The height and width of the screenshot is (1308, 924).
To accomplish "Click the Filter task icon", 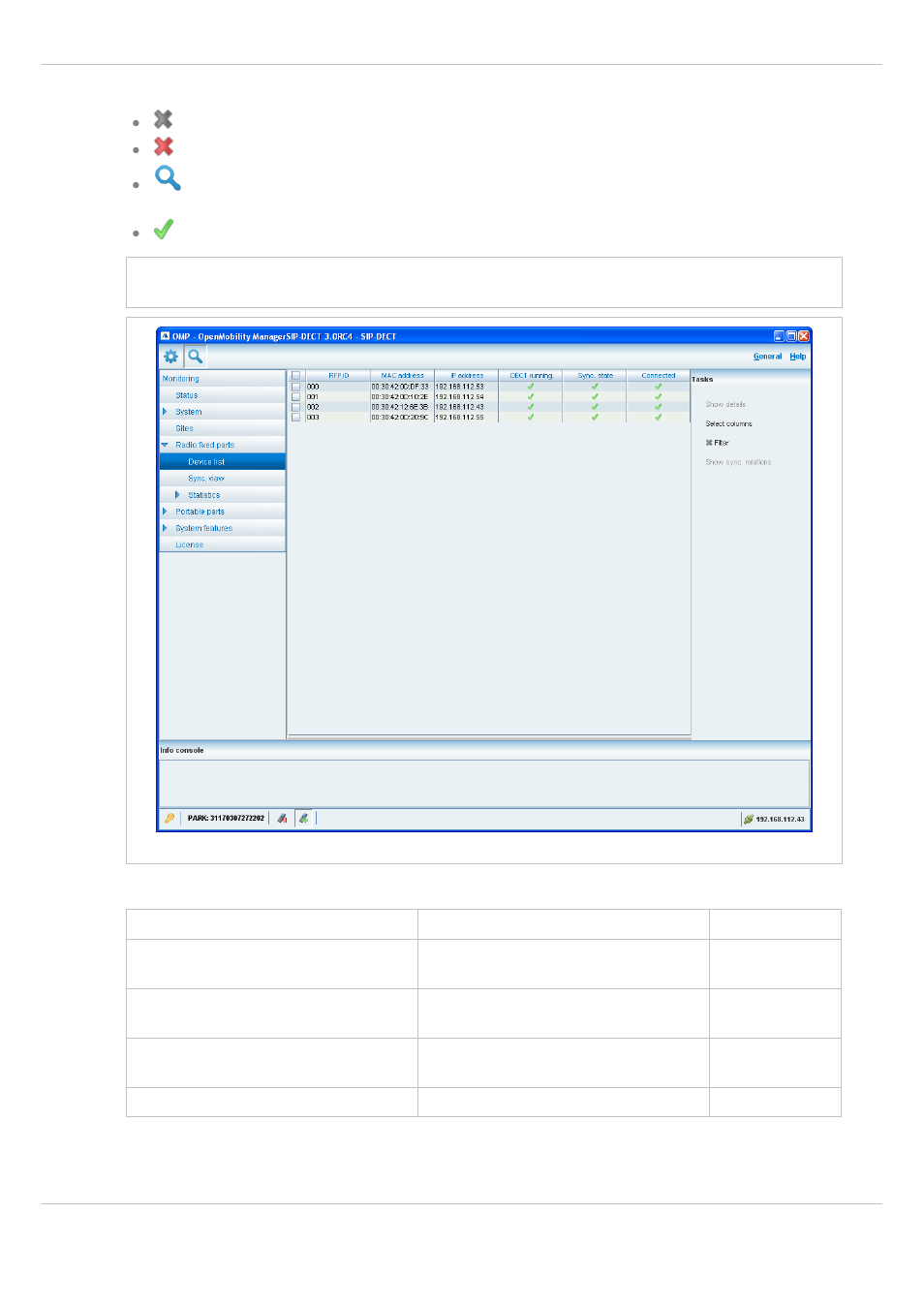I will [709, 443].
